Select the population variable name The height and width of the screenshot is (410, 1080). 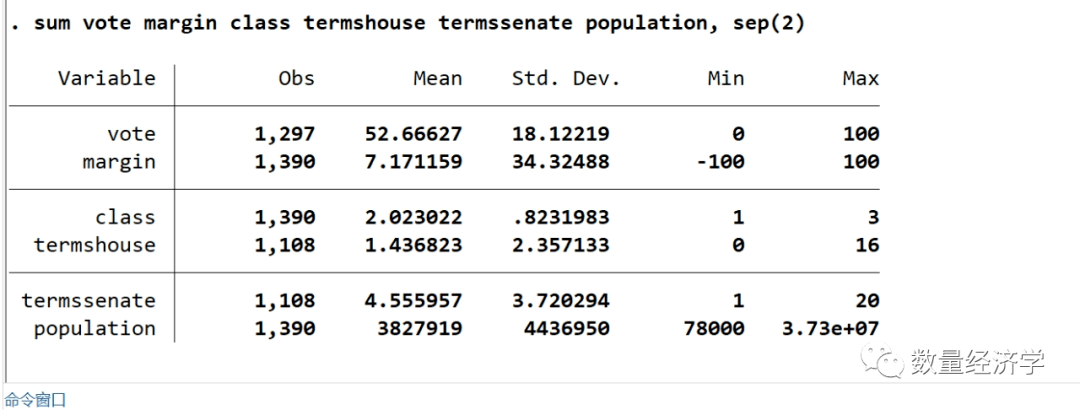point(94,328)
